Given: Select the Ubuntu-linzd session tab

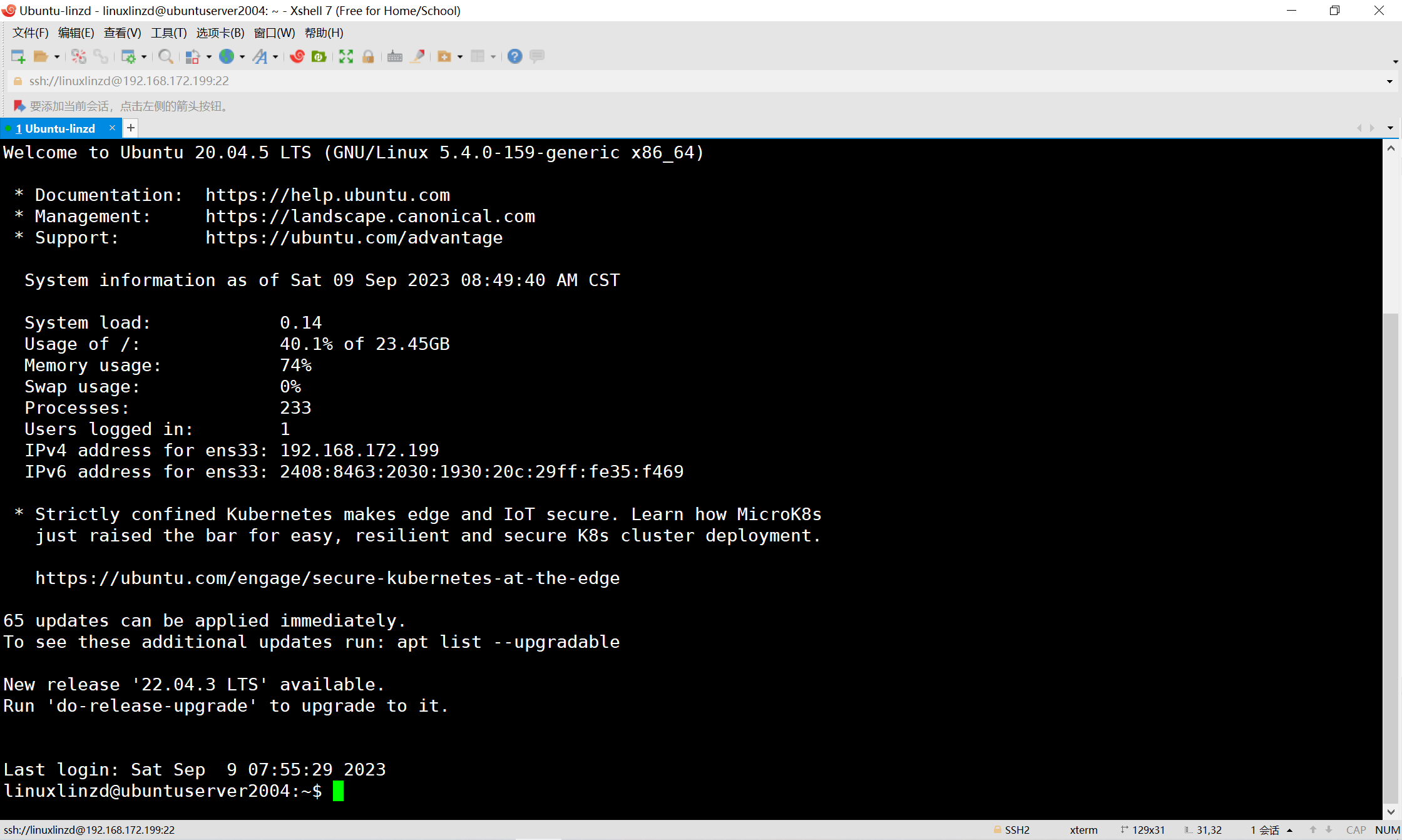Looking at the screenshot, I should click(59, 128).
